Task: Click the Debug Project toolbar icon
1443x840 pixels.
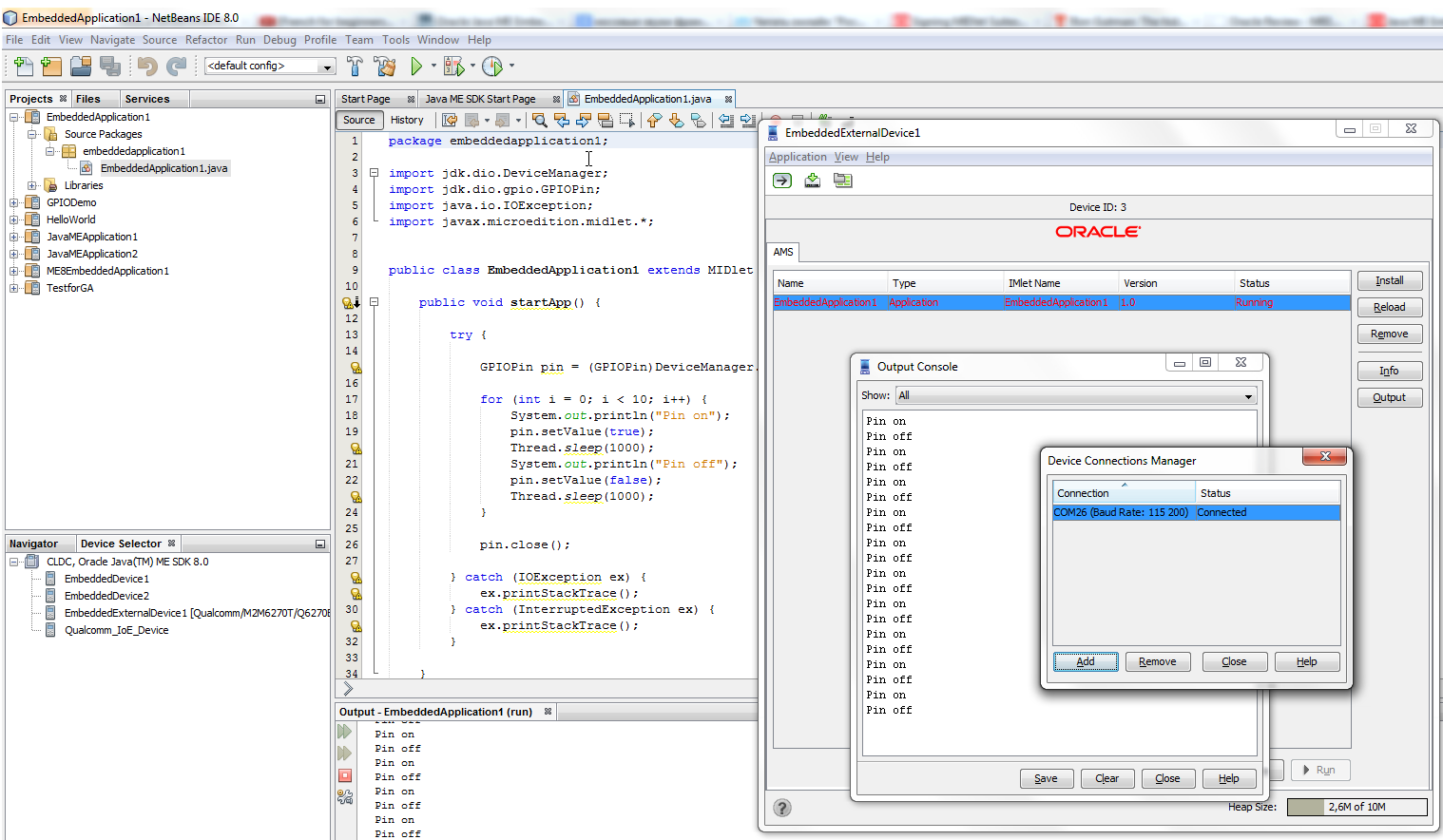Action: point(454,67)
